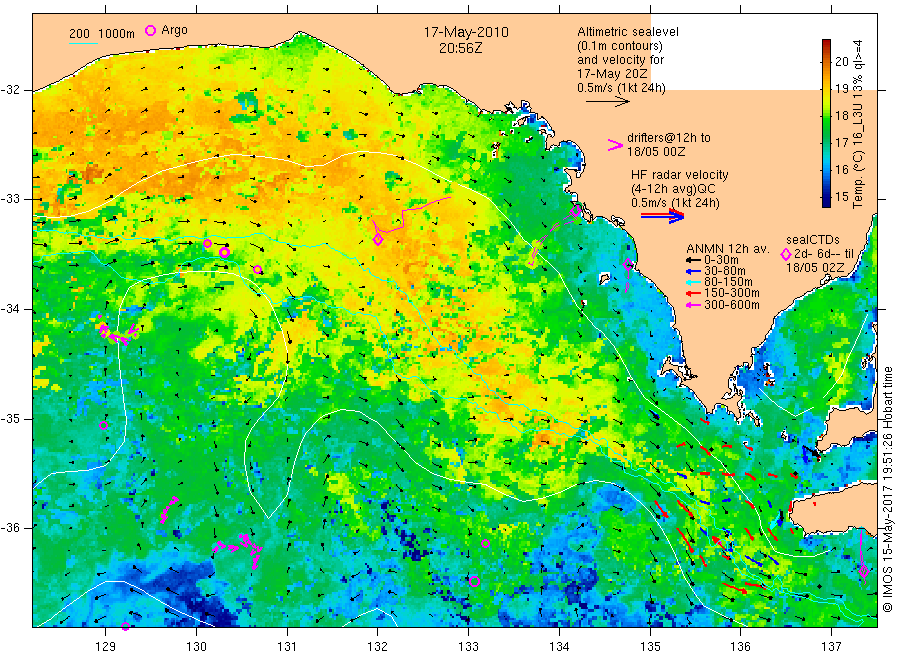Click the 18 degree colorbar label
This screenshot has width=900, height=660.
point(841,115)
